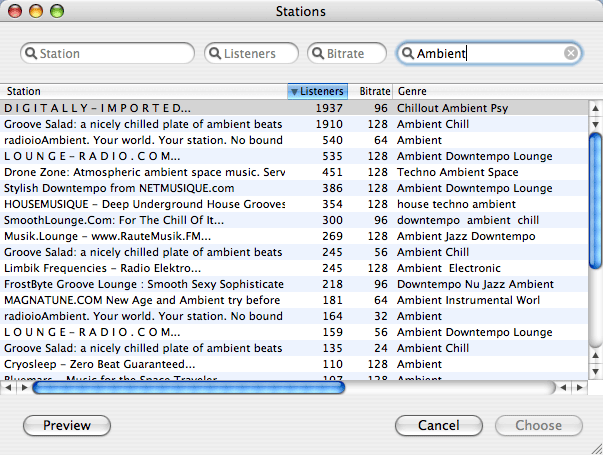Image resolution: width=603 pixels, height=455 pixels.
Task: Click the right-side horizontal scroll left arrow
Action: click(563, 387)
